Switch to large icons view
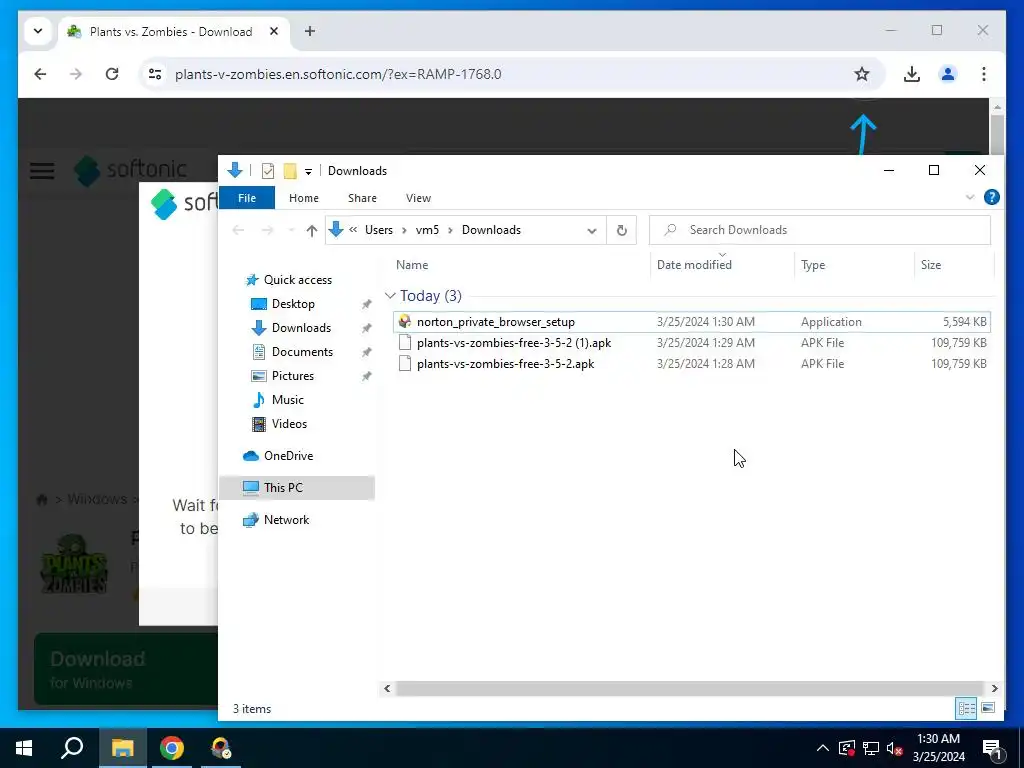Screen dimensions: 1024x768 point(988,708)
